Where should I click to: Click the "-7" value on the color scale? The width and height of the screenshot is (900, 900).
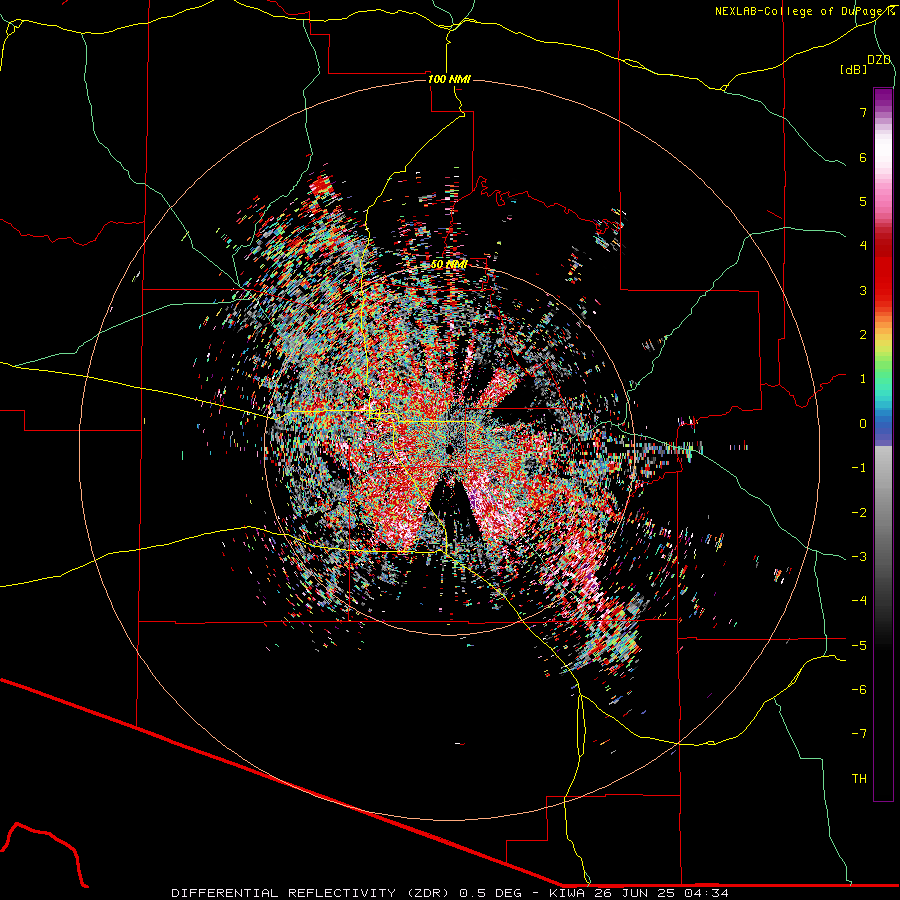(x=859, y=734)
